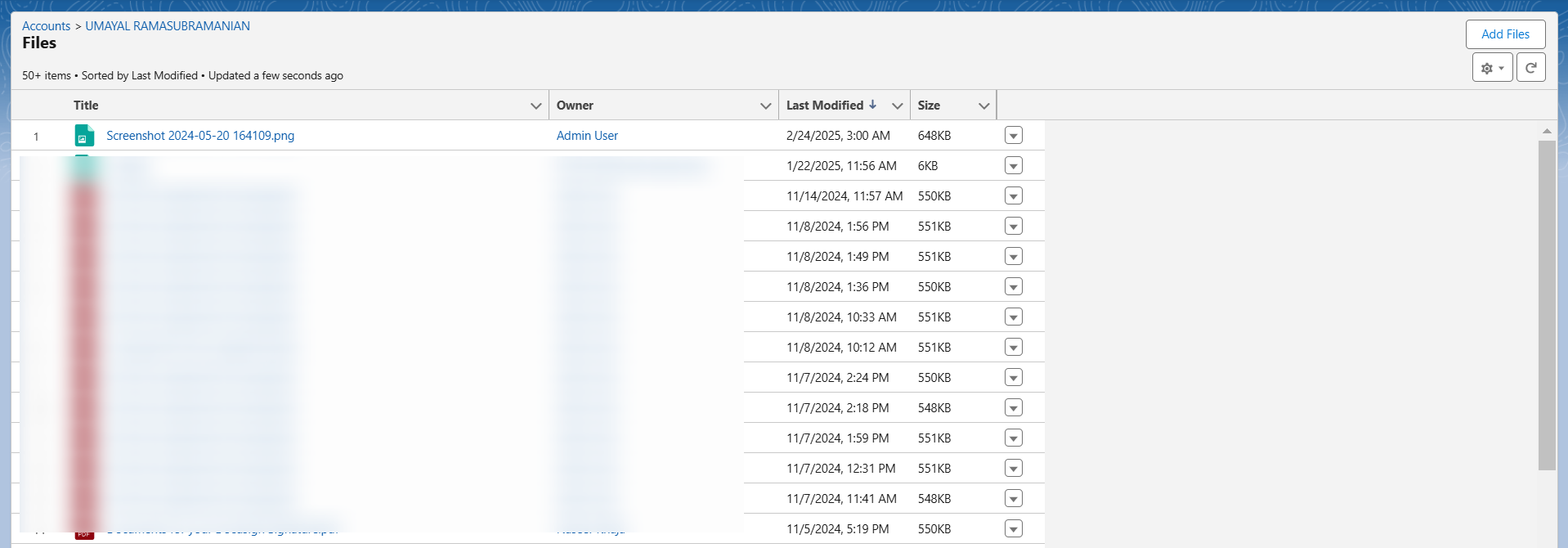Screen dimensions: 1568x548
Task: Refresh the files list
Action: (1530, 68)
